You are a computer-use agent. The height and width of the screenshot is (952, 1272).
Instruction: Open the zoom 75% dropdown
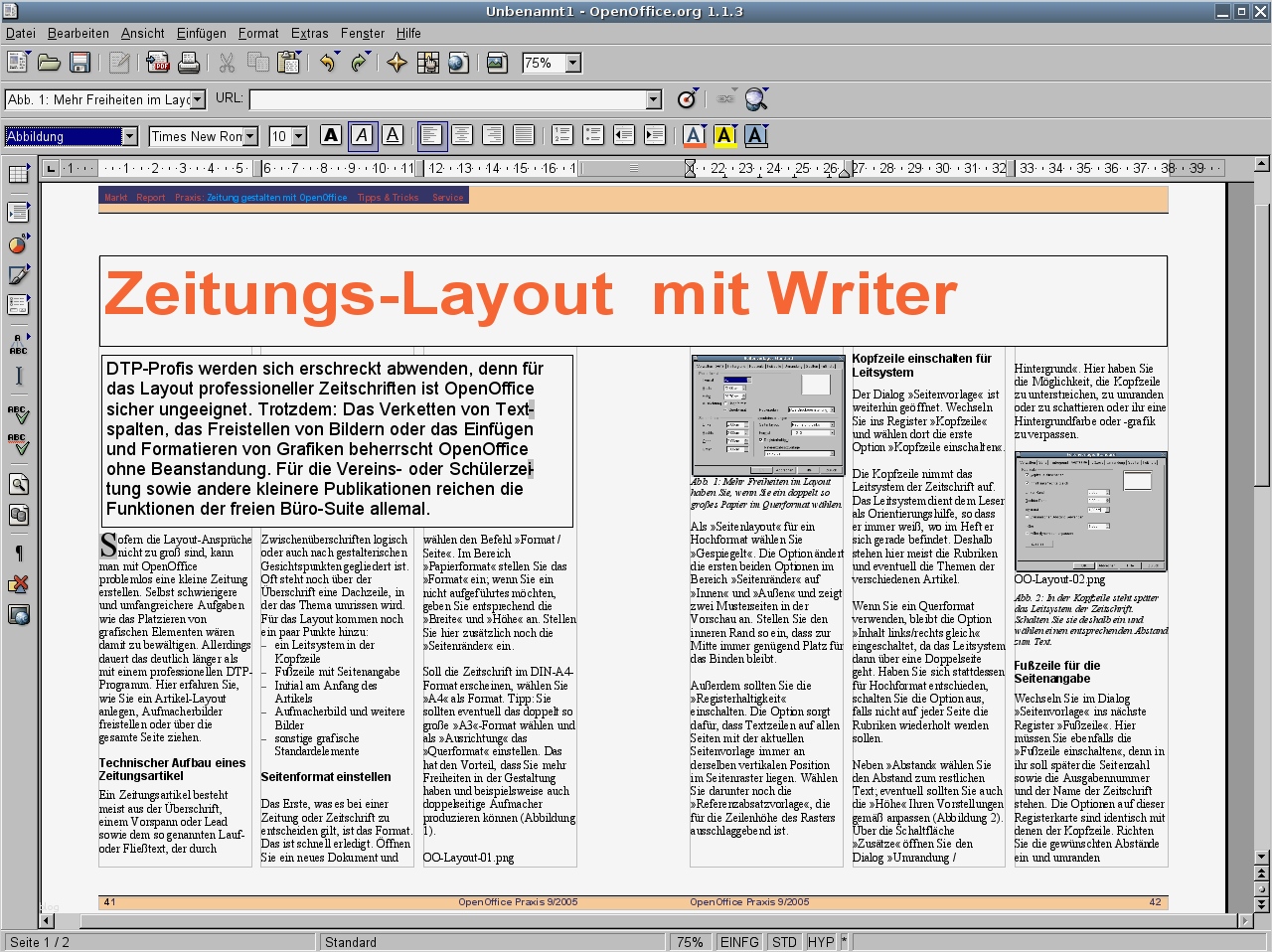573,63
